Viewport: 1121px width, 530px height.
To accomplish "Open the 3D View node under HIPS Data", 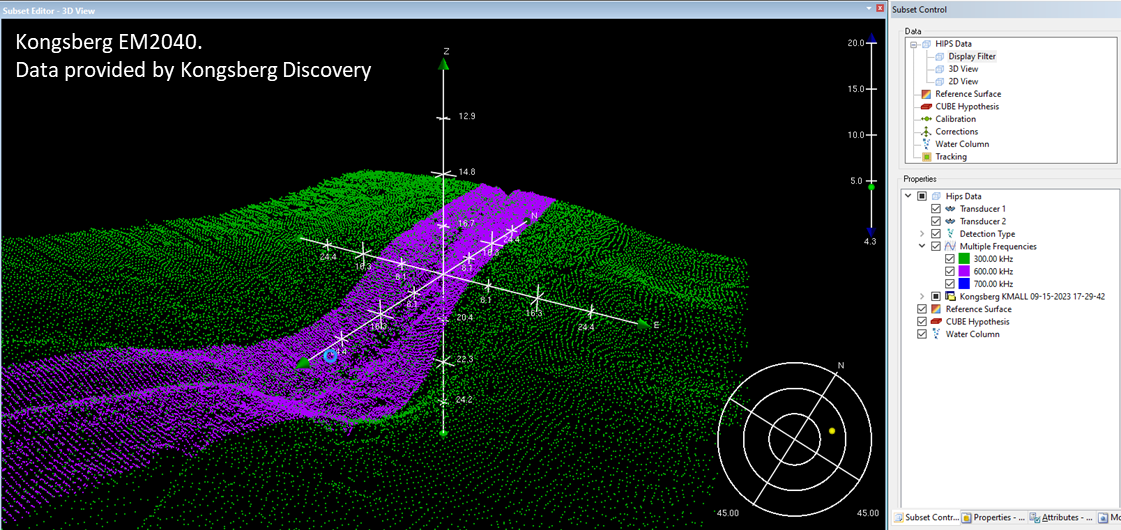I will point(963,69).
